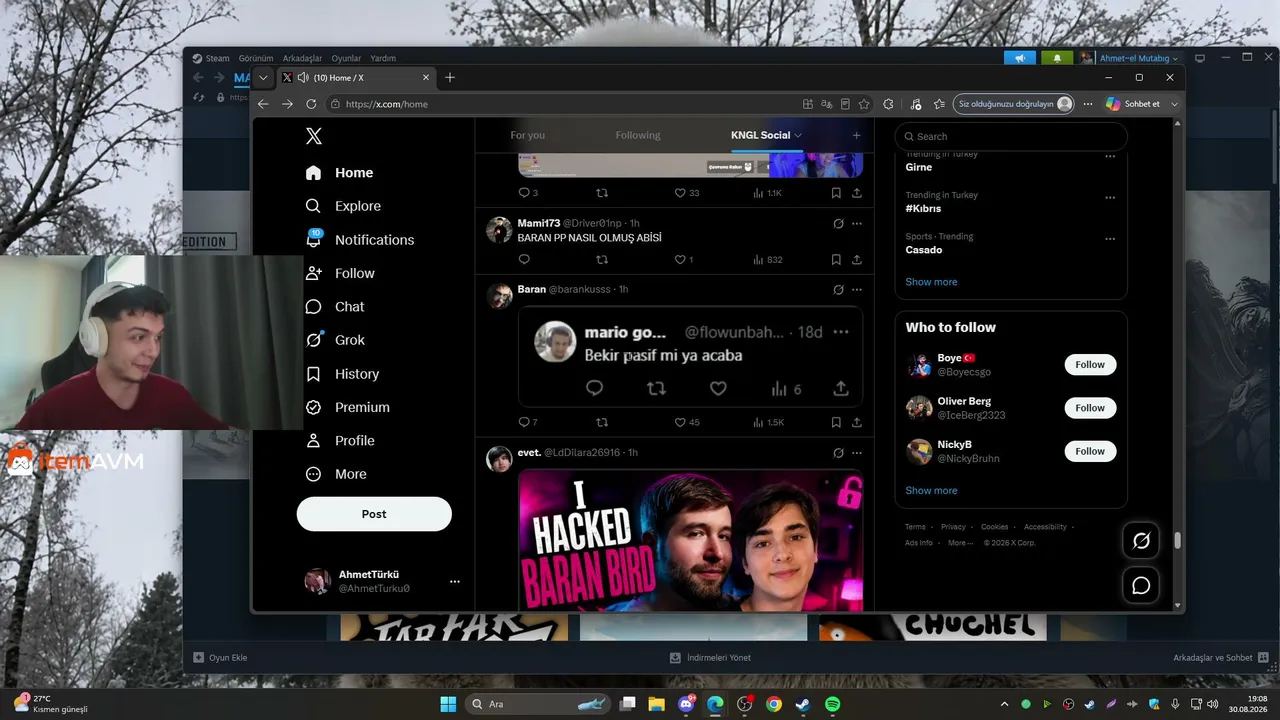The width and height of the screenshot is (1280, 720).
Task: Open the Chat icon in sidebar
Action: [313, 307]
